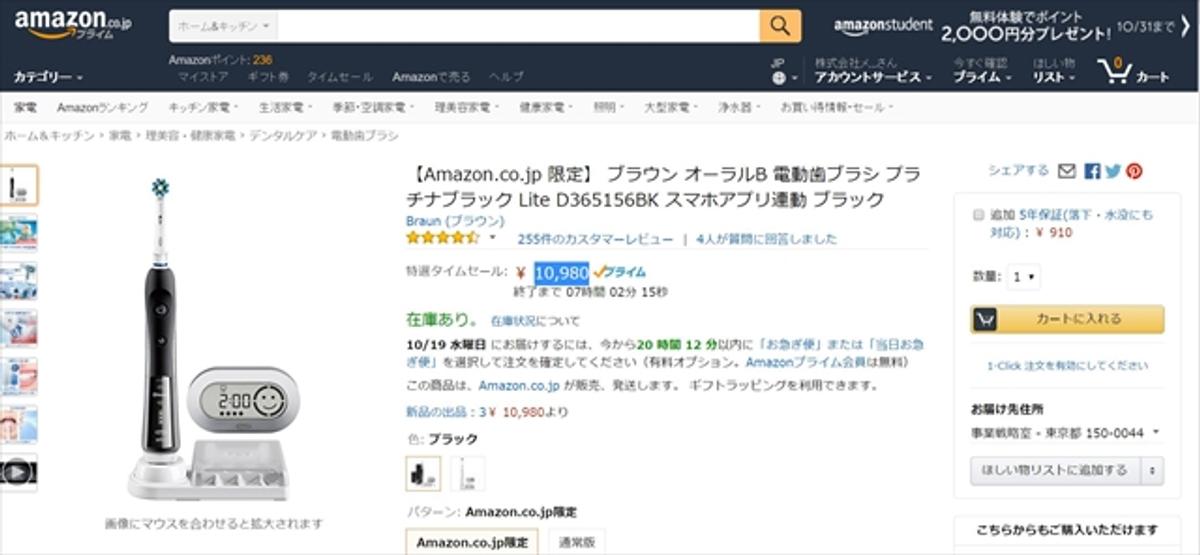Select the 通常版 pattern tab
Screen dimensions: 1200x555
tap(577, 543)
